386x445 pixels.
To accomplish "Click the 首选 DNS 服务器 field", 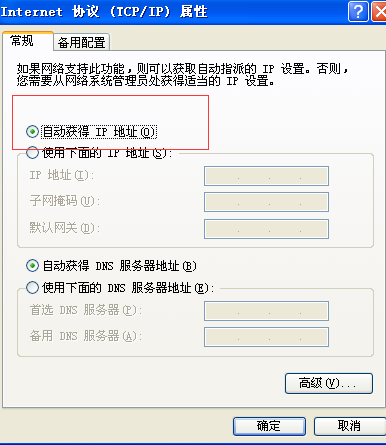I will pyautogui.click(x=266, y=311).
